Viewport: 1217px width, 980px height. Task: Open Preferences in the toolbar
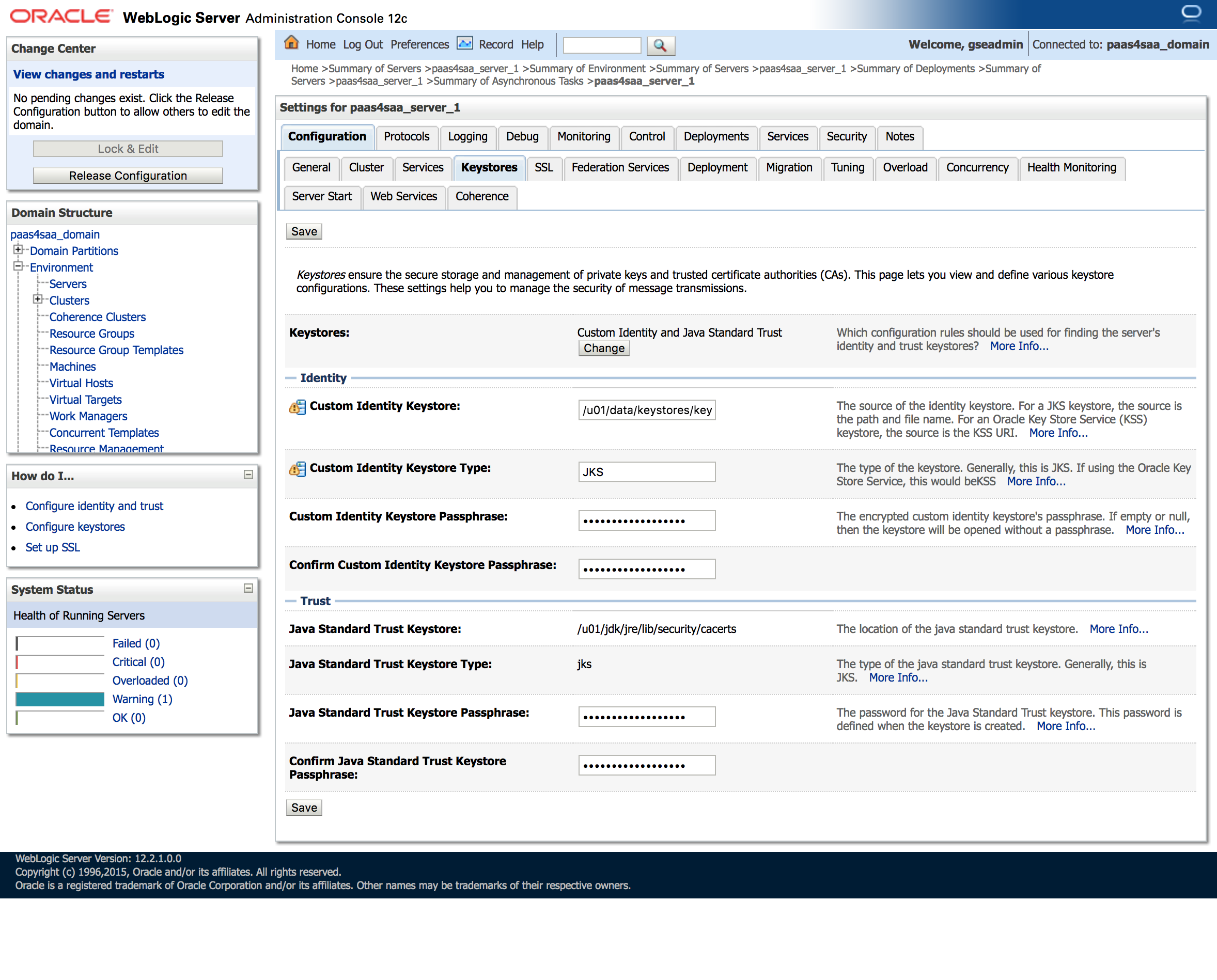point(419,44)
